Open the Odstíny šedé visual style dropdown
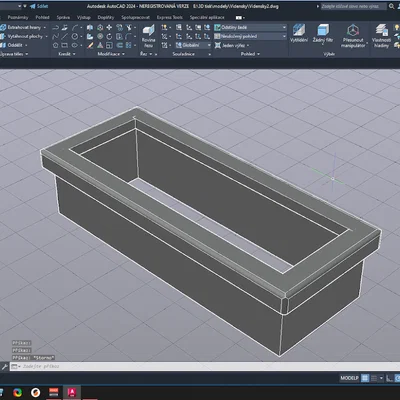Screen dimensions: 400x400 250,27
